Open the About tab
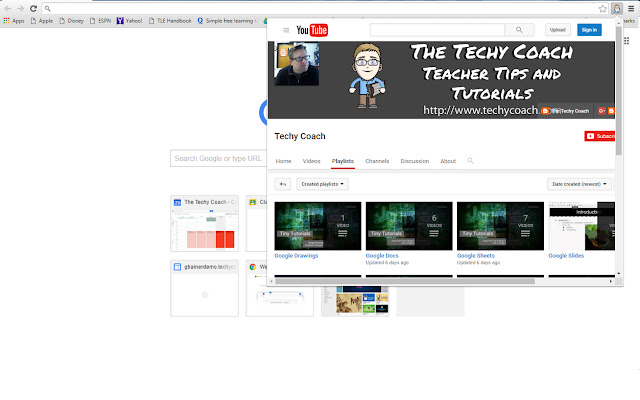This screenshot has height=400, width=640. click(448, 161)
